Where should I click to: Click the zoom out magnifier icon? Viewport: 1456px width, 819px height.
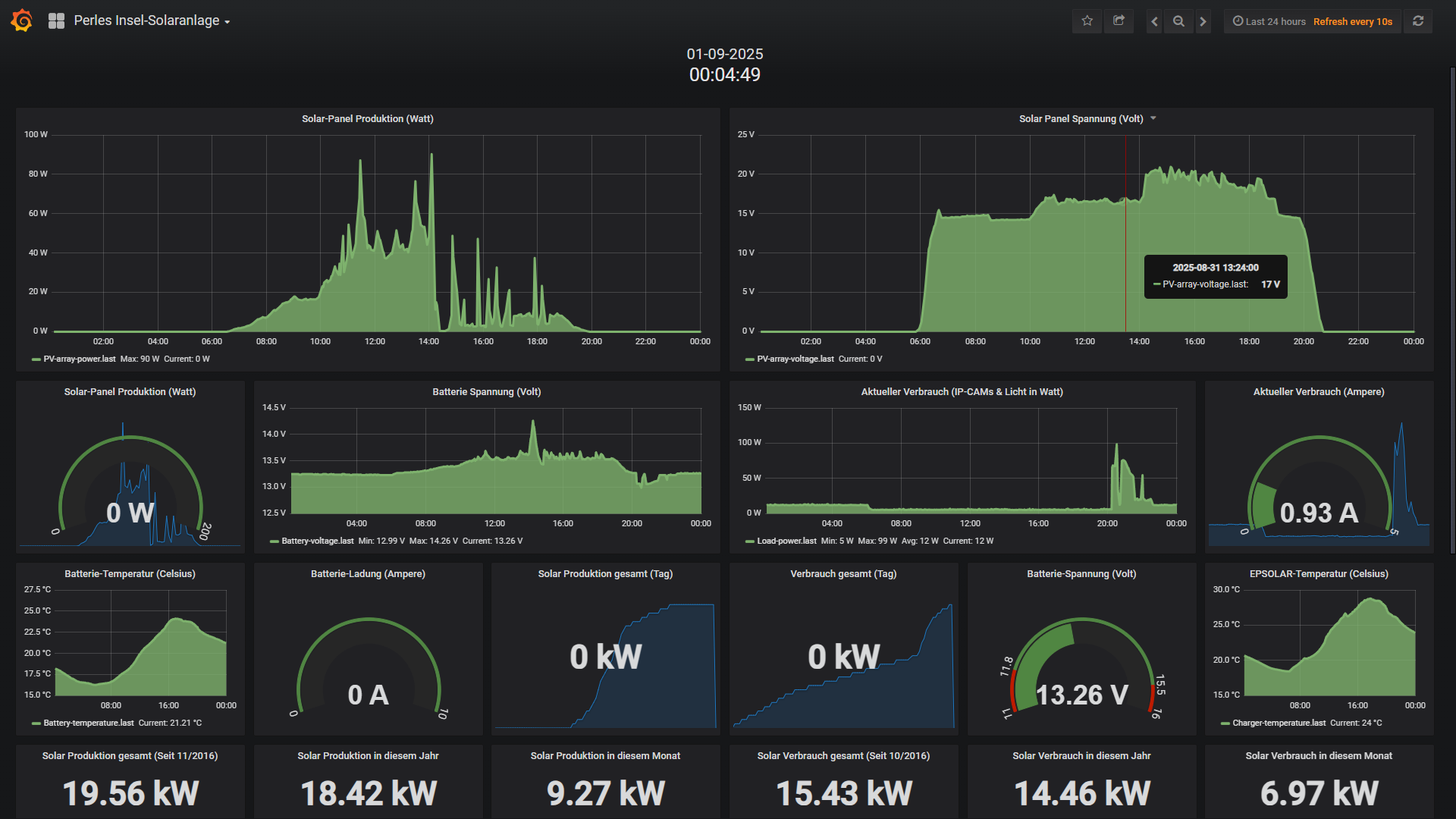pos(1178,21)
